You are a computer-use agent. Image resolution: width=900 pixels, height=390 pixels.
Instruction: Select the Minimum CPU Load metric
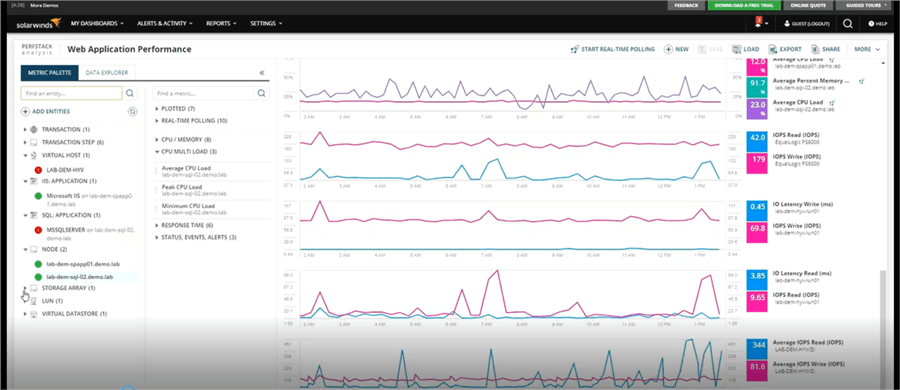pos(211,208)
